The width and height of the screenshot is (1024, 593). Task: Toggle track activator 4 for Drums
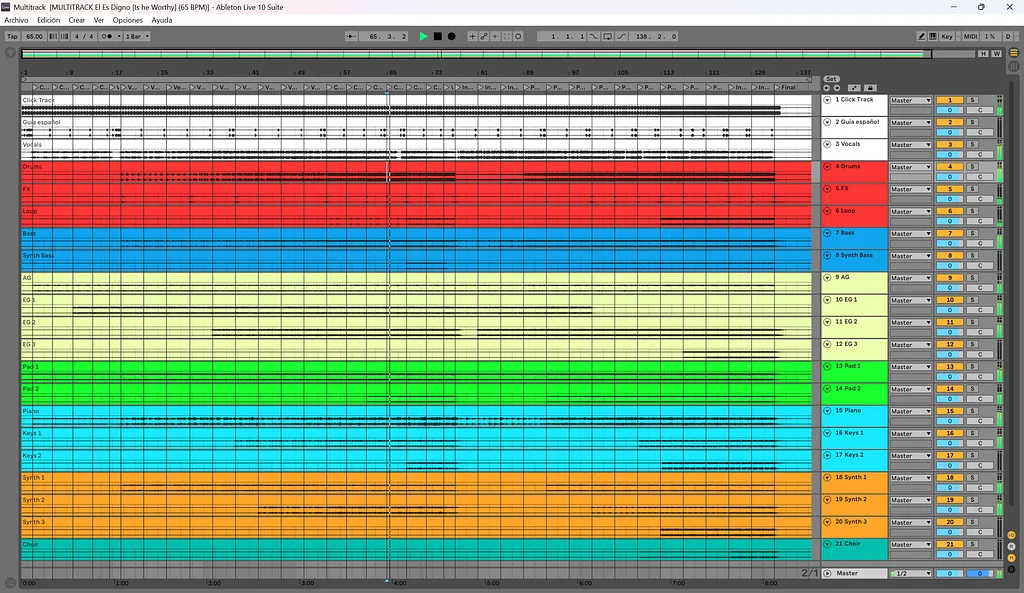950,167
